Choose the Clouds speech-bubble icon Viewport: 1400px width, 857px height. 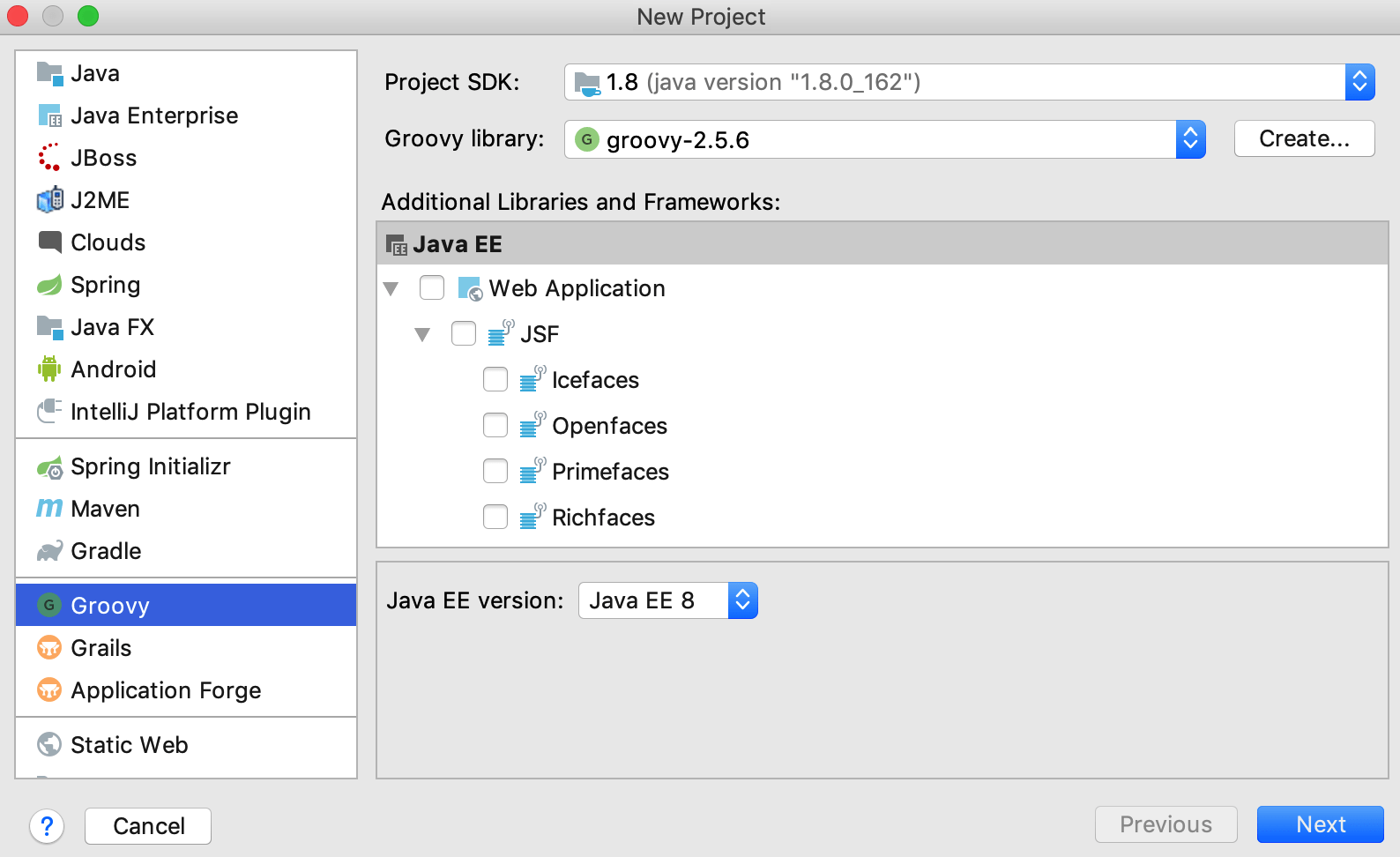49,242
